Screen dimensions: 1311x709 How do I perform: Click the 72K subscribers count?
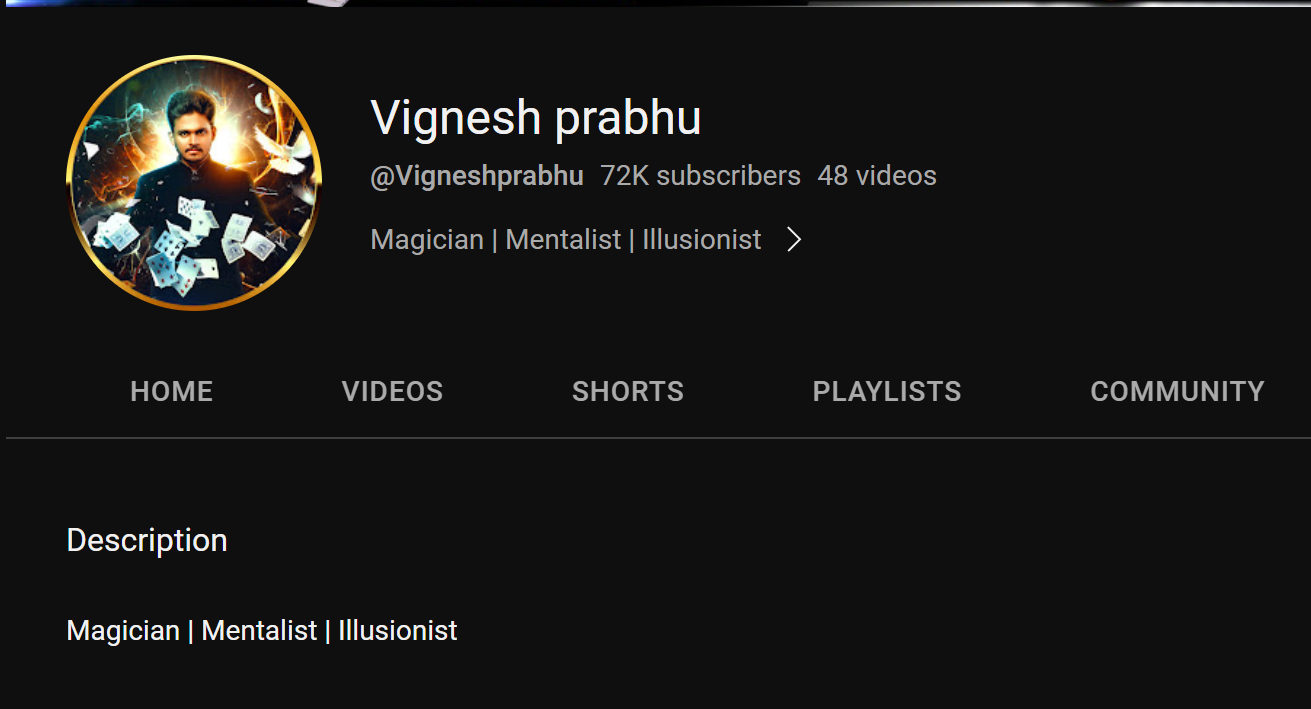click(700, 176)
